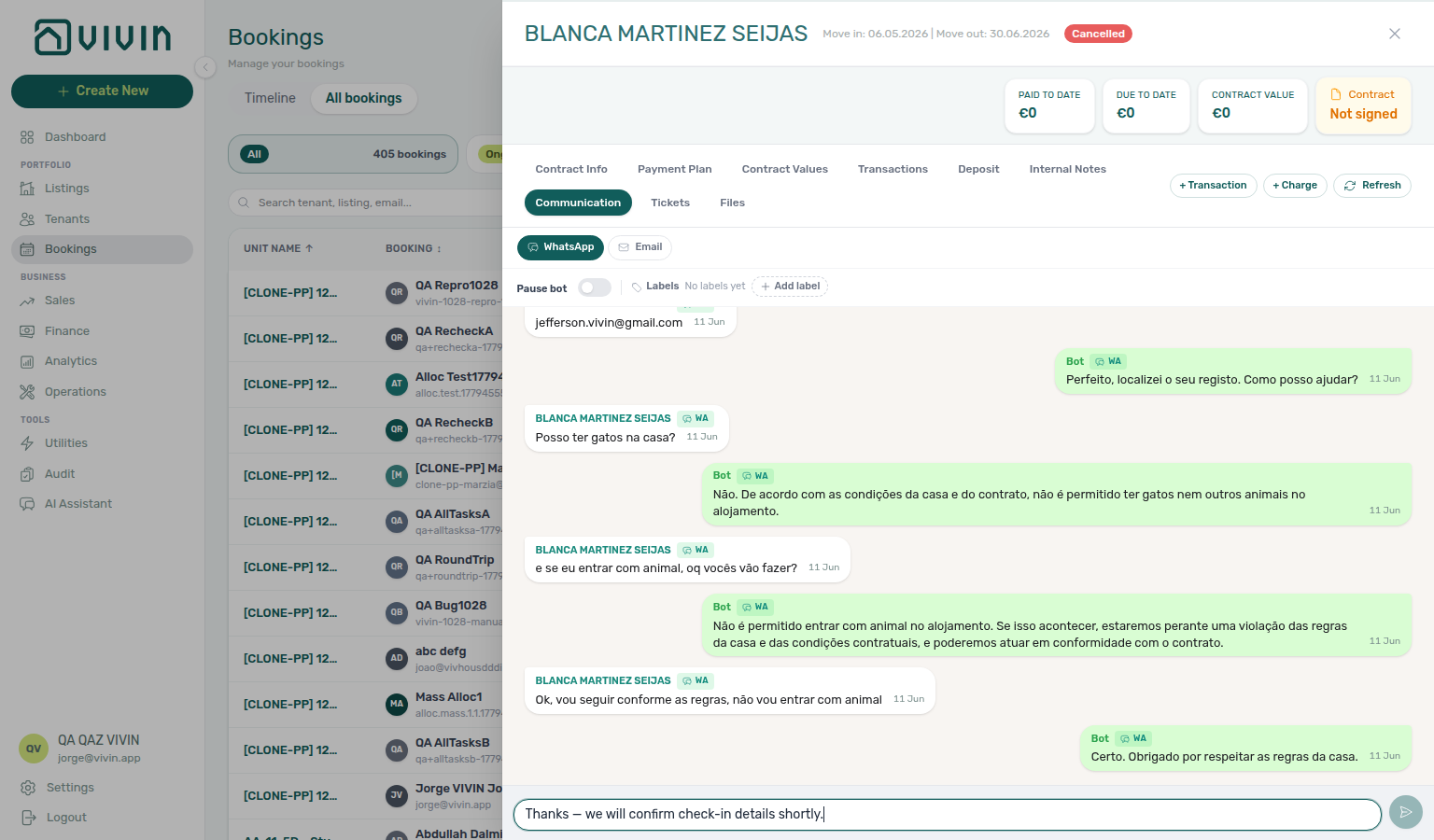Click the Vivin logo in sidebar
The height and width of the screenshot is (840, 1434).
coord(103,37)
